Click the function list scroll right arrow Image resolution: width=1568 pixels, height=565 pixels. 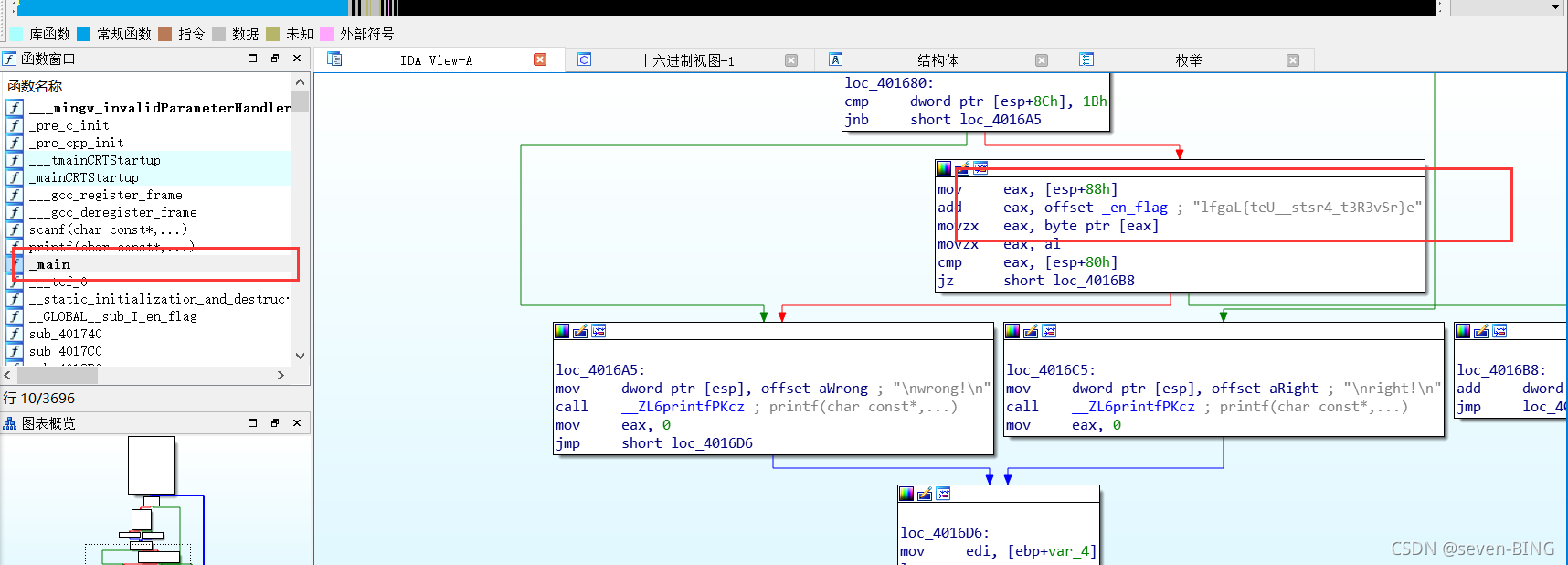281,375
